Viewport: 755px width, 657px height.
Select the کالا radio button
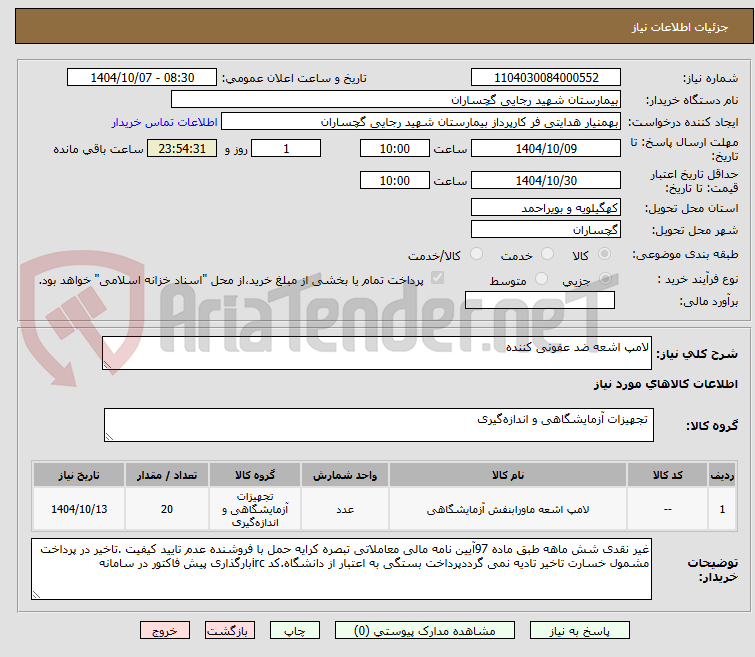click(604, 254)
